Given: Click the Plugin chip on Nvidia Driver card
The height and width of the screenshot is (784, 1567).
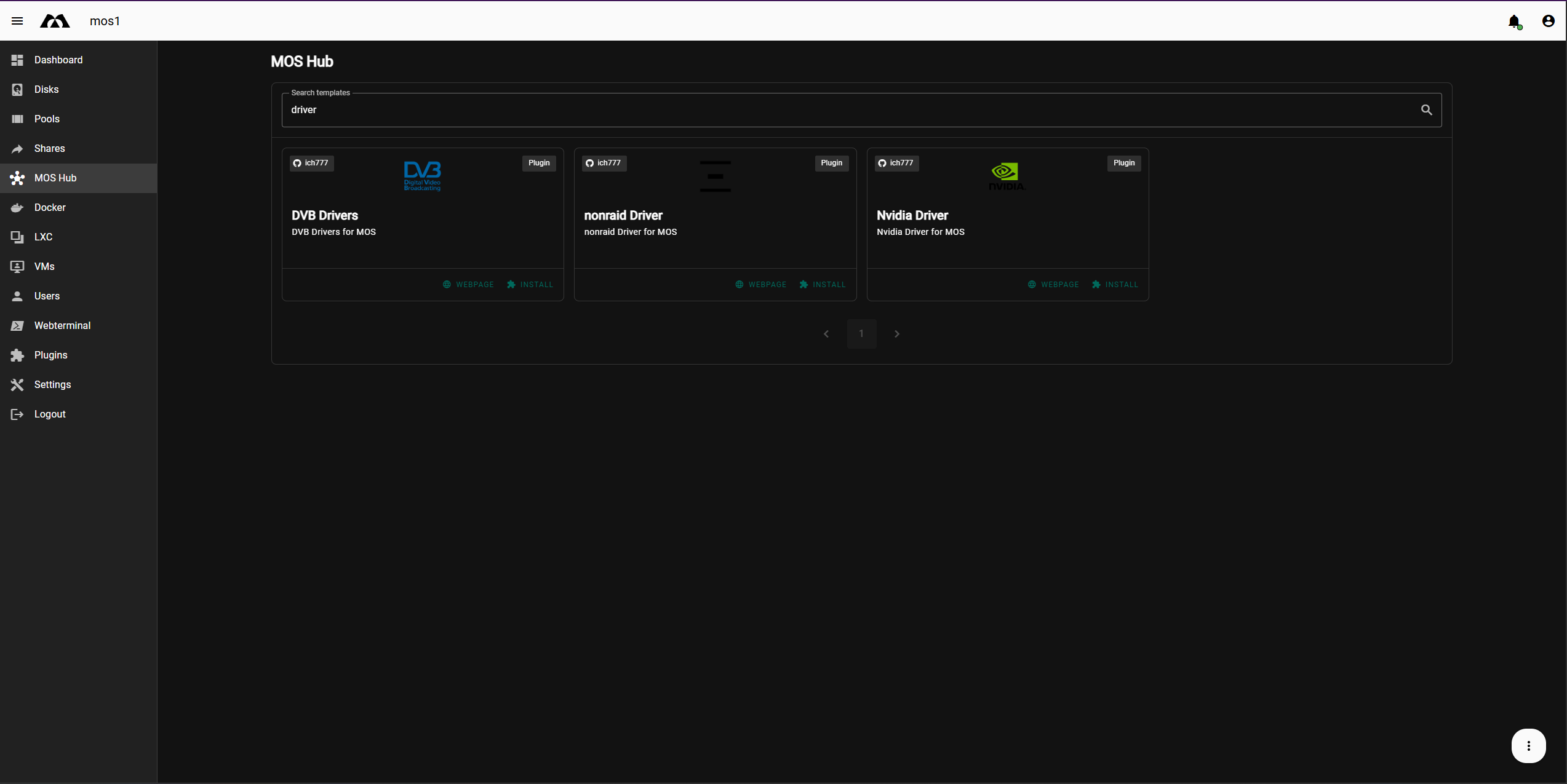Looking at the screenshot, I should coord(1123,163).
